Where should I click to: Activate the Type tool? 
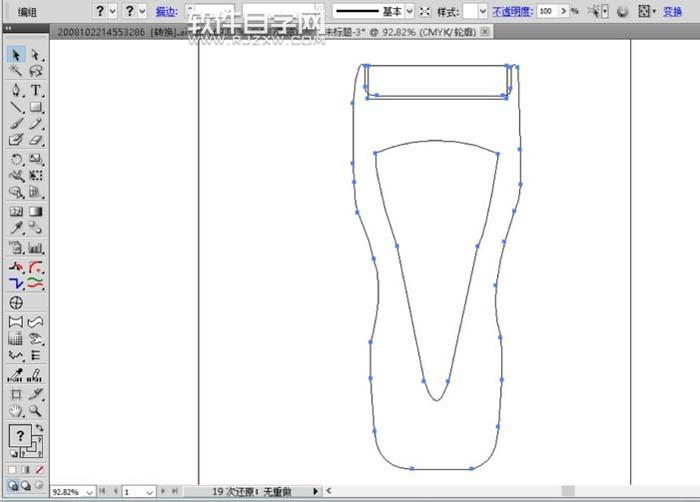pos(35,90)
